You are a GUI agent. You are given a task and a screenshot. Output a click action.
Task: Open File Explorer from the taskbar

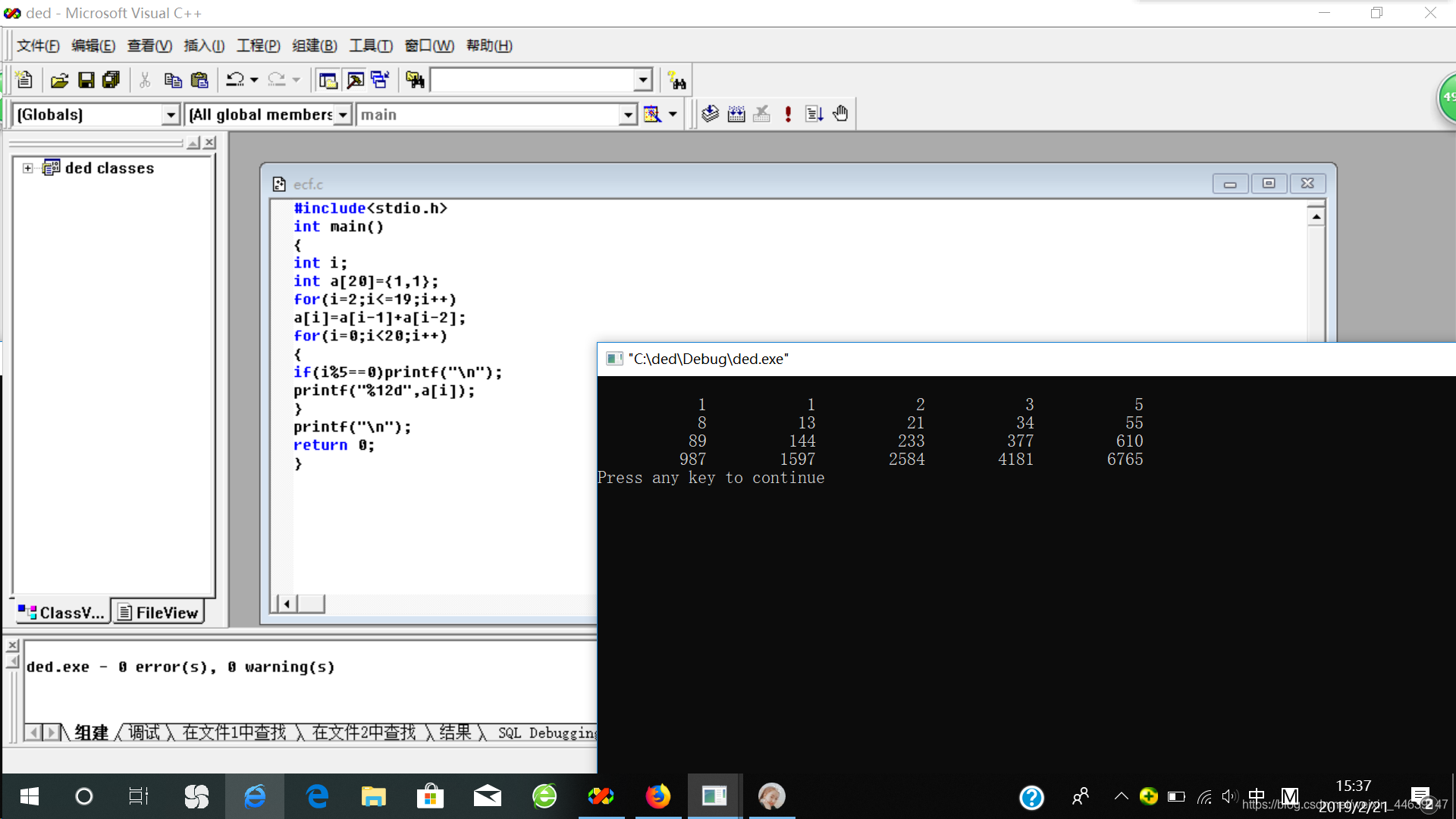[373, 796]
